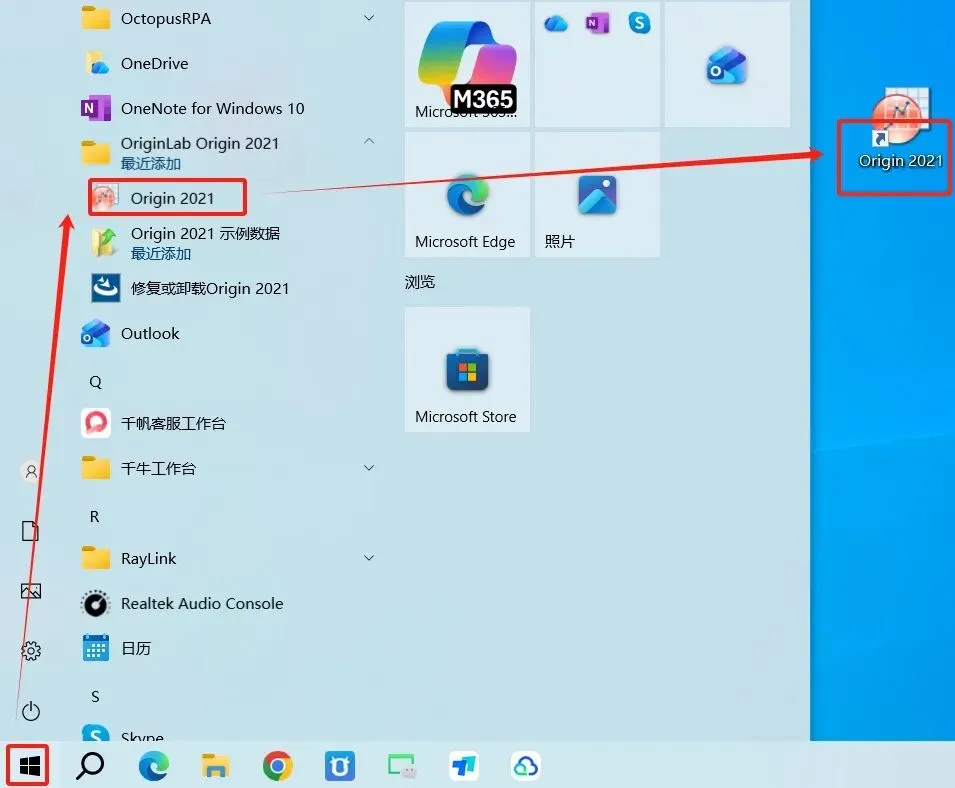Open 修复或卸载Origin 2021 entry
This screenshot has height=788, width=955.
[x=228, y=288]
